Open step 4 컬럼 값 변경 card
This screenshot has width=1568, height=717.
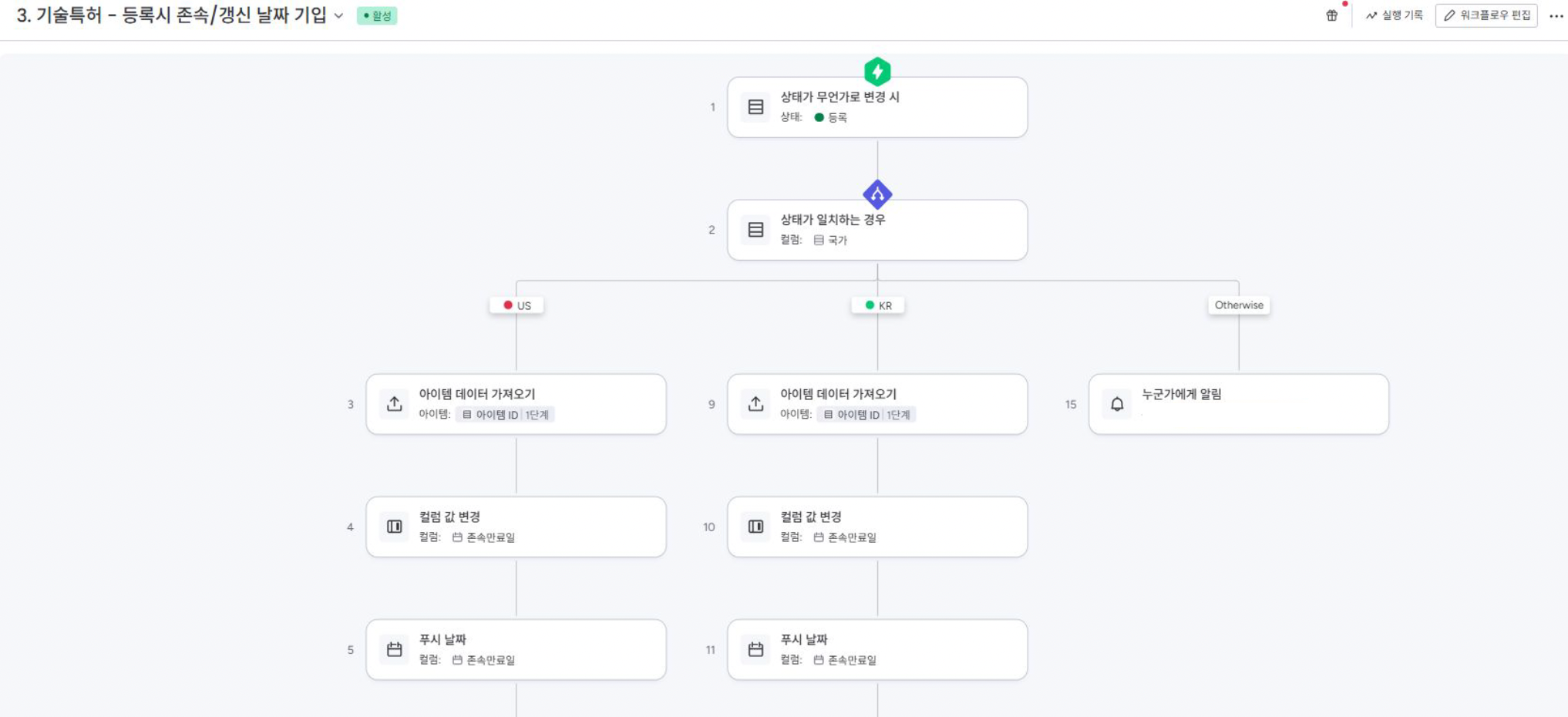516,527
